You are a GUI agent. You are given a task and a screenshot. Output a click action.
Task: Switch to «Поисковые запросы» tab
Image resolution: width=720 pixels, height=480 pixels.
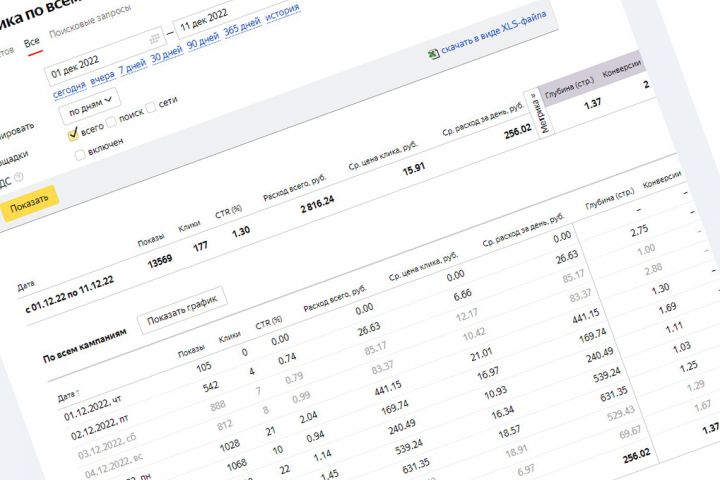point(90,21)
